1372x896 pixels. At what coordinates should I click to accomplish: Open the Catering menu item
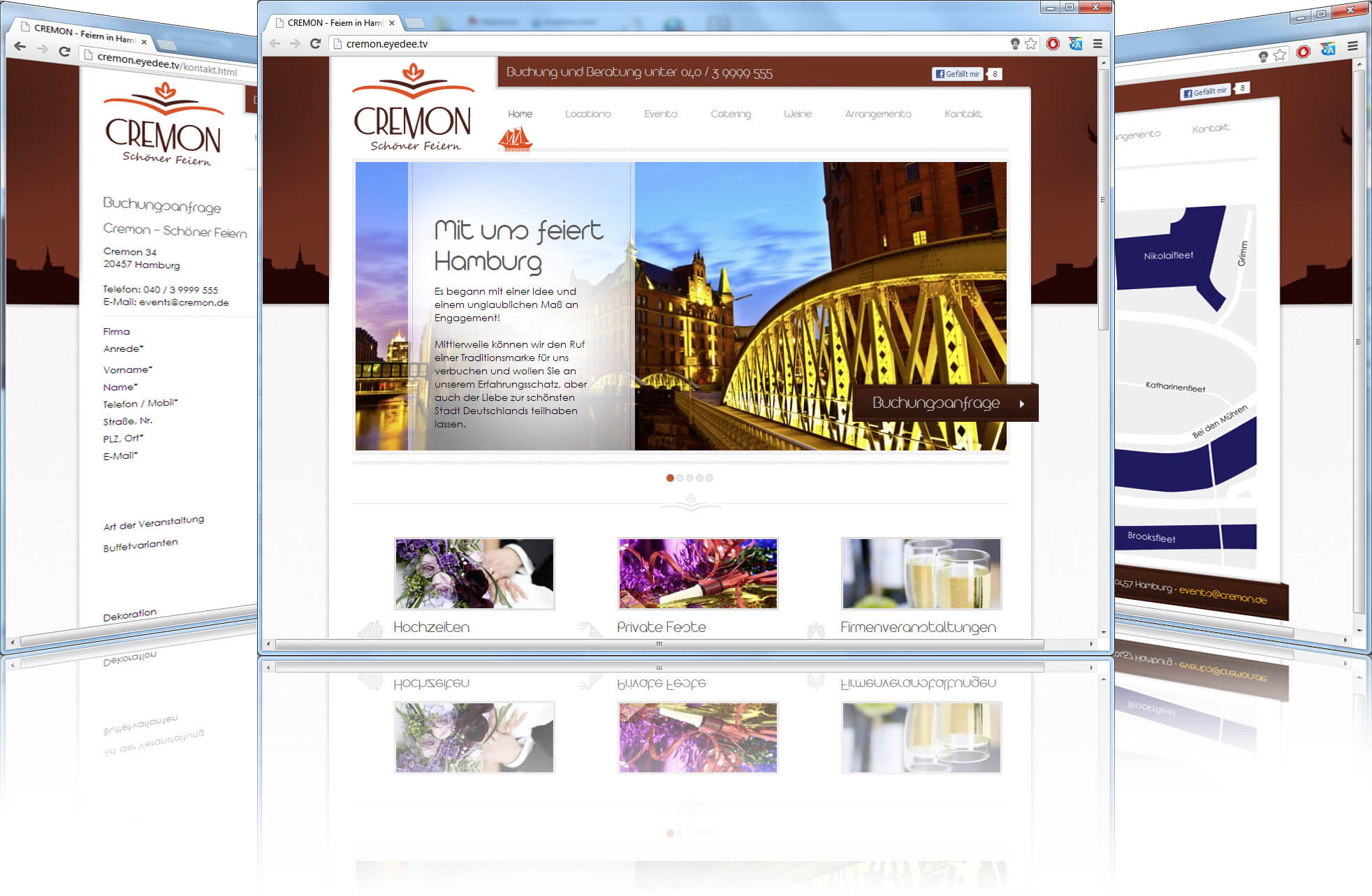[x=731, y=114]
